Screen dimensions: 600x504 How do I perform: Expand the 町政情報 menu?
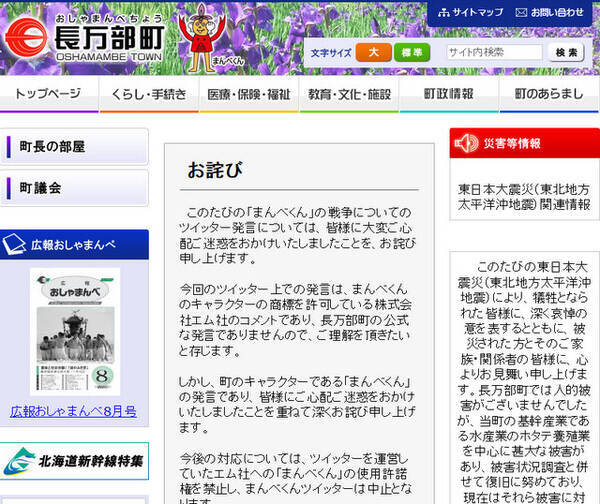448,94
